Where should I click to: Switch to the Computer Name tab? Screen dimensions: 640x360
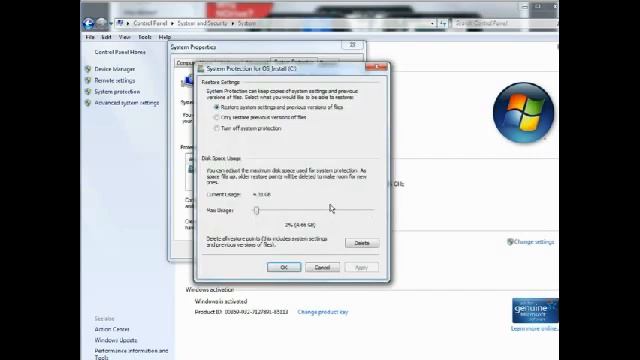click(x=184, y=63)
